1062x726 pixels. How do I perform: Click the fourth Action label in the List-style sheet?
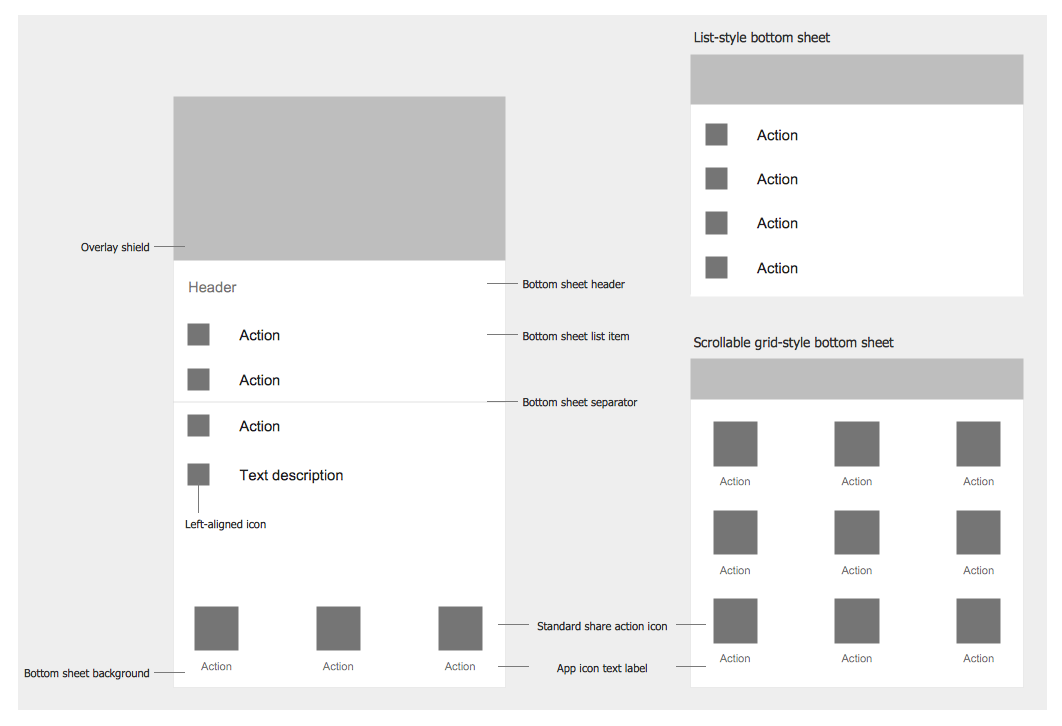[x=778, y=268]
